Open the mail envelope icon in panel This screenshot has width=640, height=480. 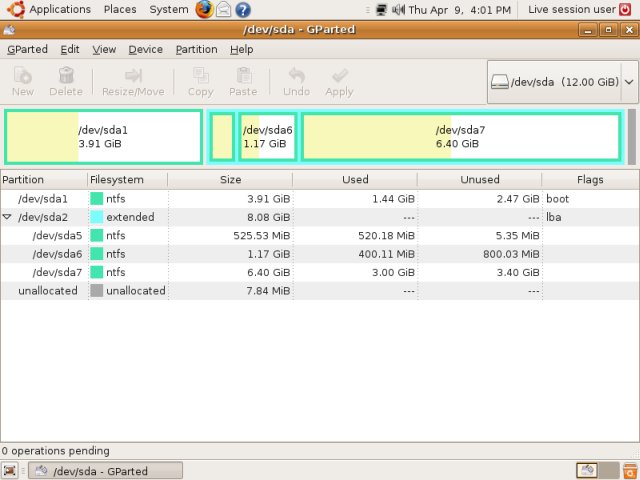tap(223, 9)
